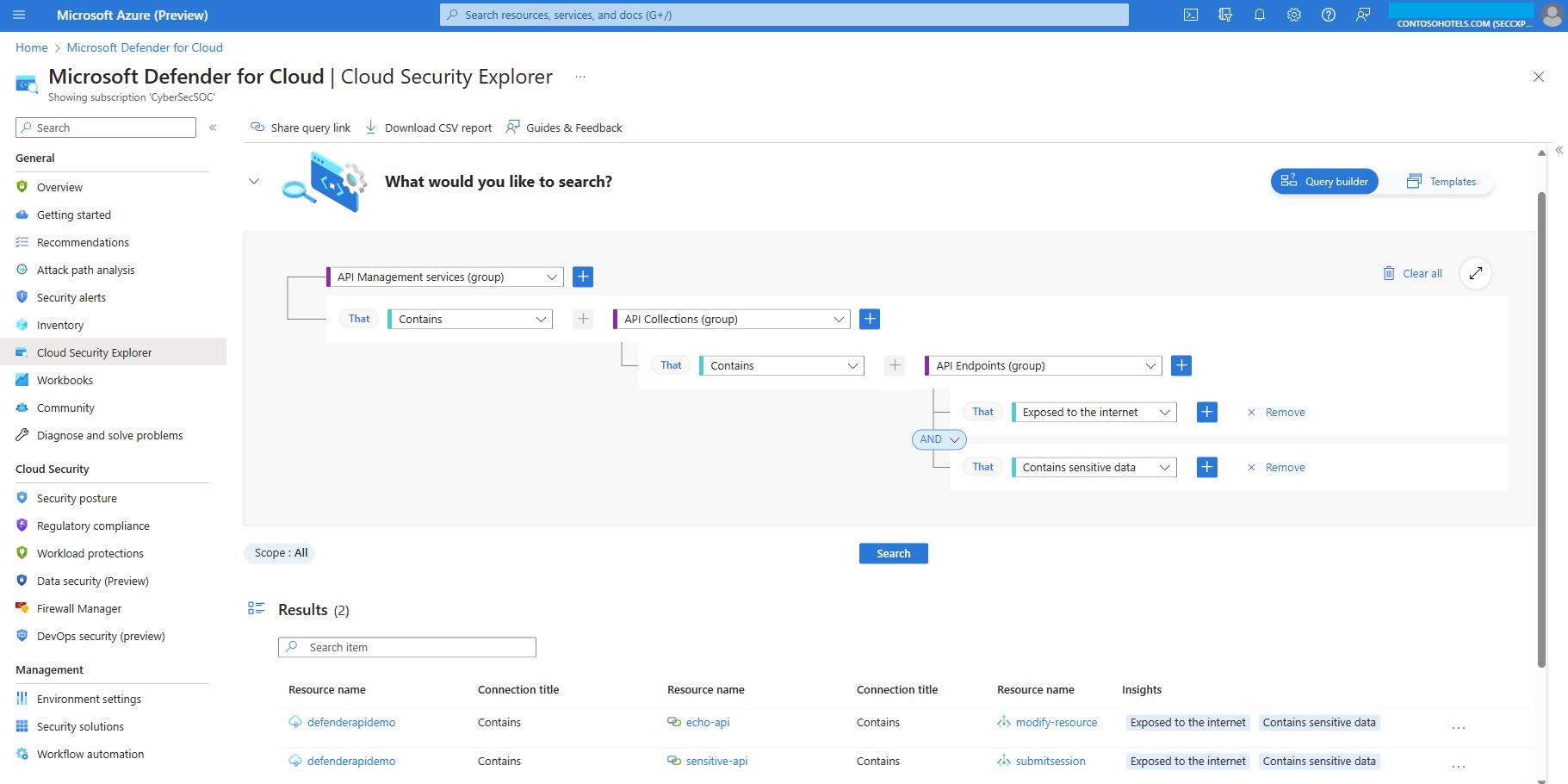Viewport: 1568px width, 784px height.
Task: Click Download CSV report
Action: point(428,128)
